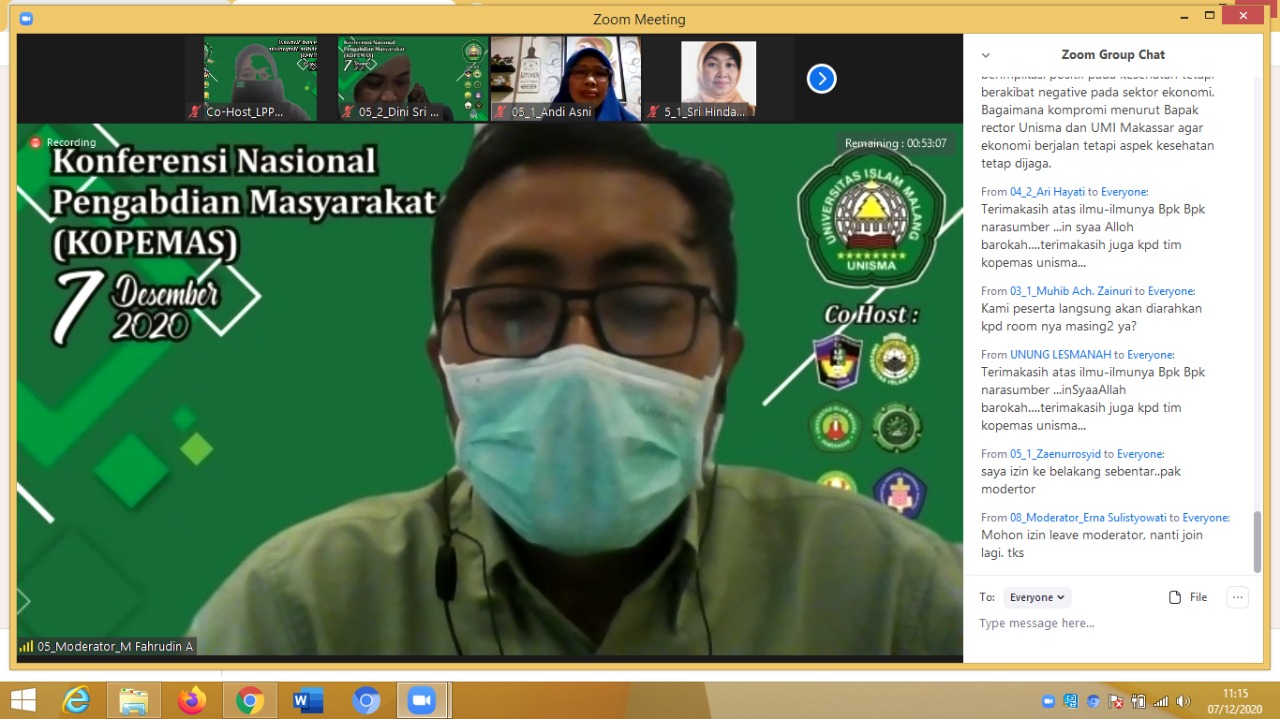
Task: Click the muted mic icon on 05_2_Dini Sri
Action: coord(348,112)
